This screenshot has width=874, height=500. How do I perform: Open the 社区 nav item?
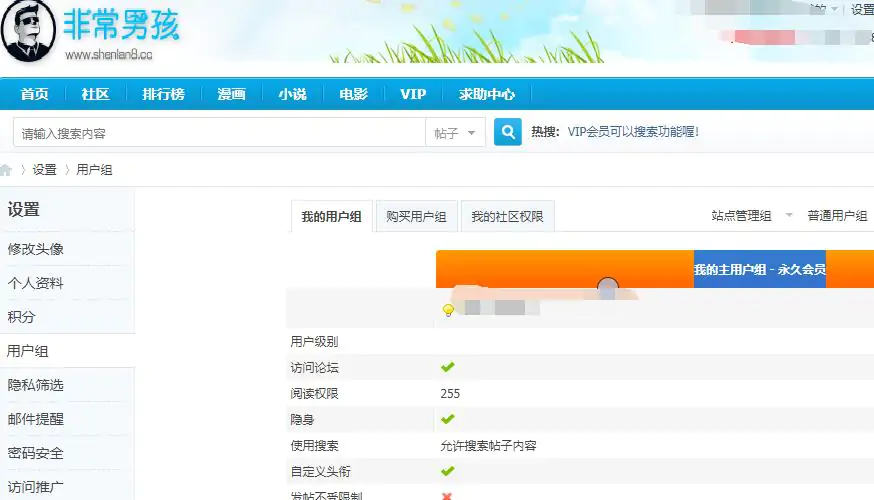(x=95, y=94)
